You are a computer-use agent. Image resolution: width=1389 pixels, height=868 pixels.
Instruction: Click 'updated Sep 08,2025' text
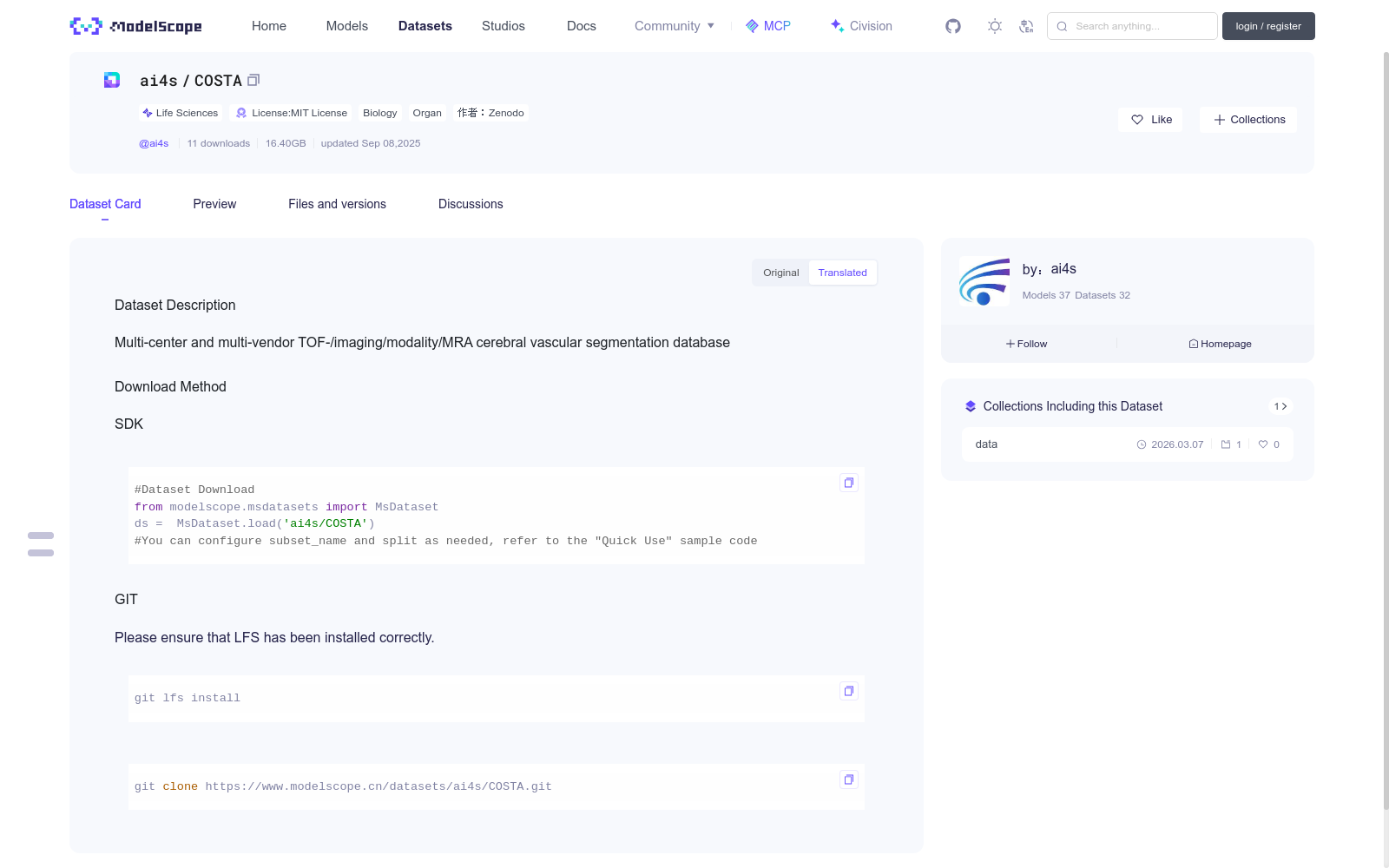click(371, 143)
